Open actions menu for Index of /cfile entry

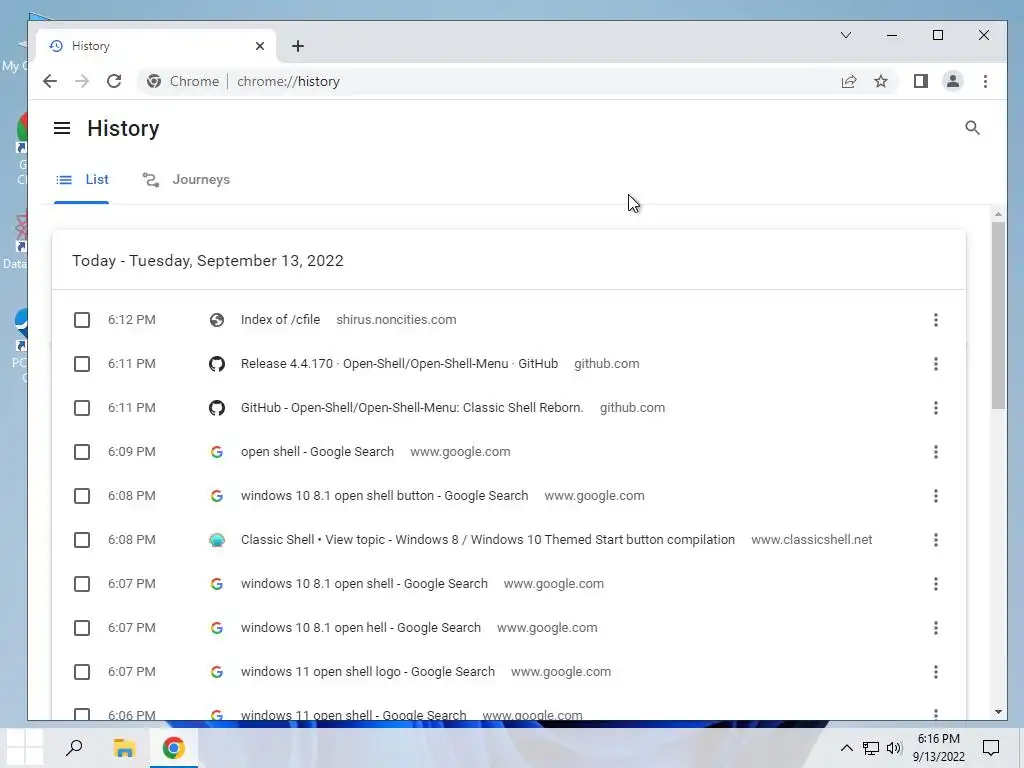[x=936, y=320]
